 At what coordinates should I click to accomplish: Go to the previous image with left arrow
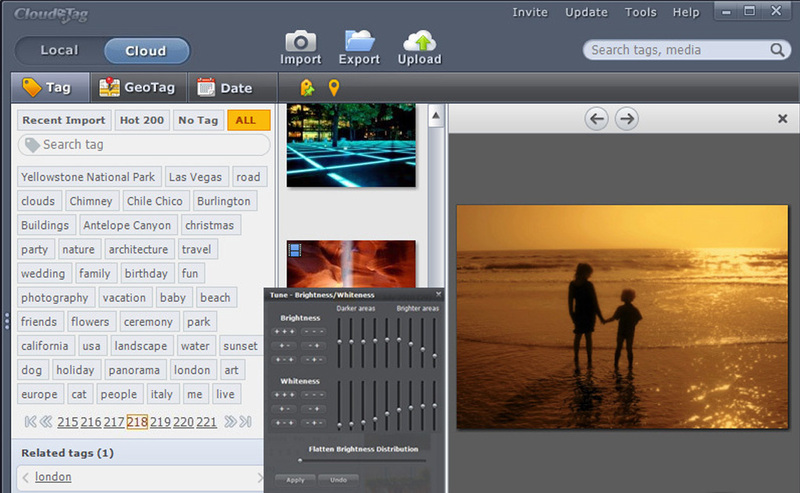(597, 119)
